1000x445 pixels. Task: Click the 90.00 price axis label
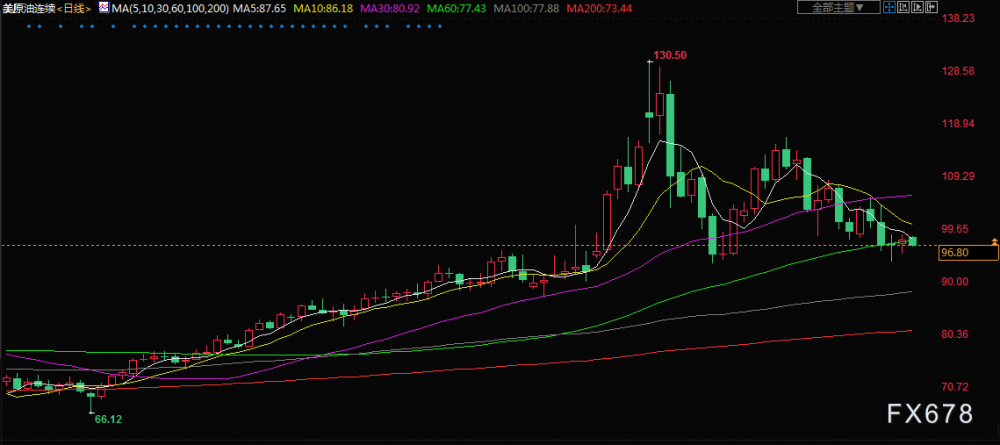[956, 281]
